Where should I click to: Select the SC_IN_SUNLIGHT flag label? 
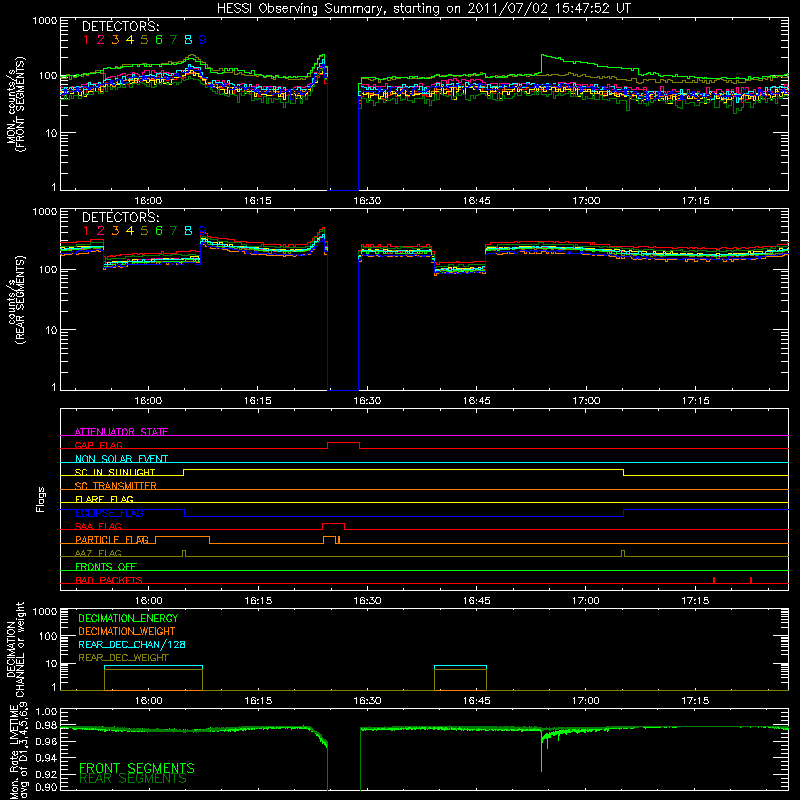click(x=115, y=472)
